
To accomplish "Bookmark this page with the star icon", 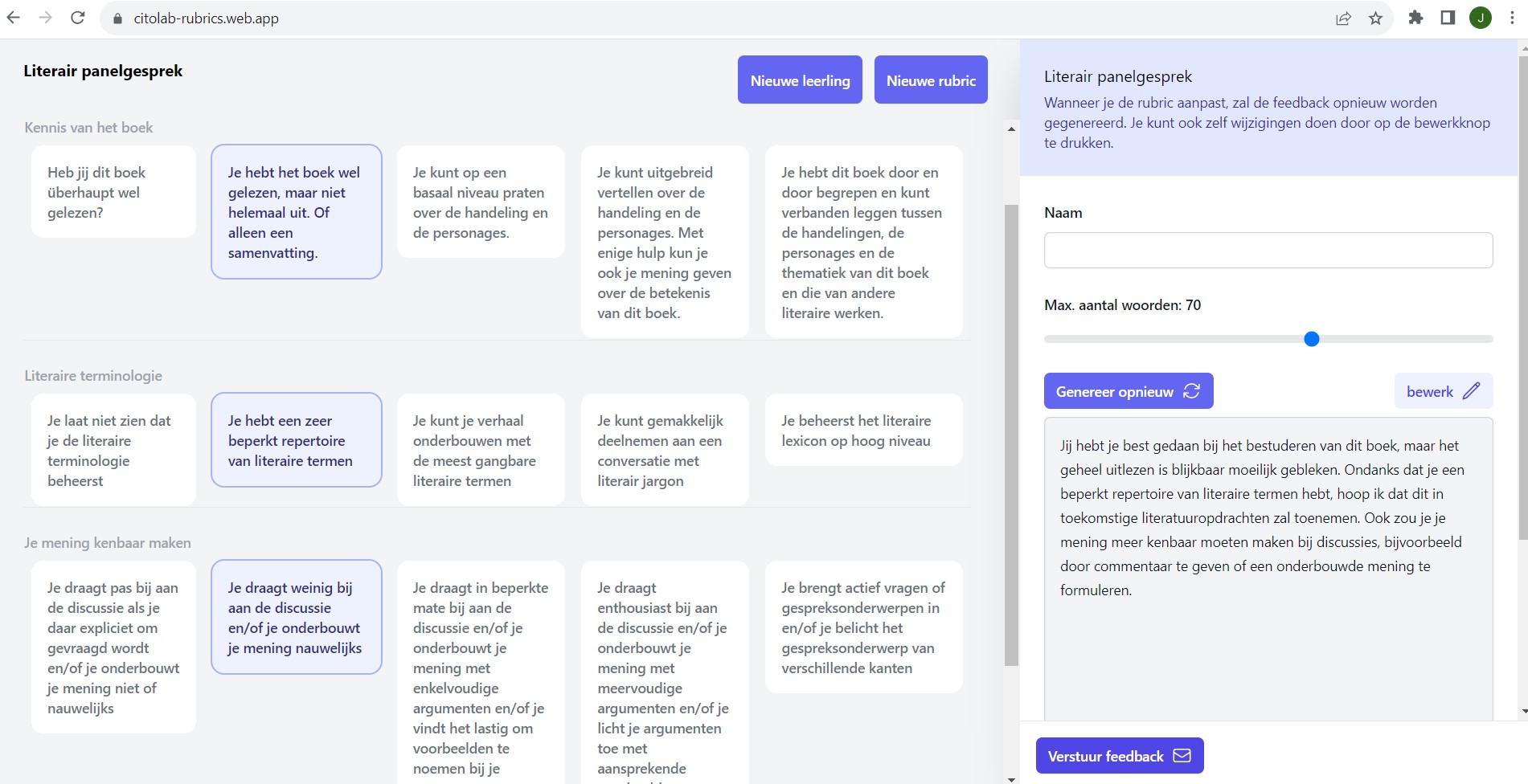I will coord(1376,18).
